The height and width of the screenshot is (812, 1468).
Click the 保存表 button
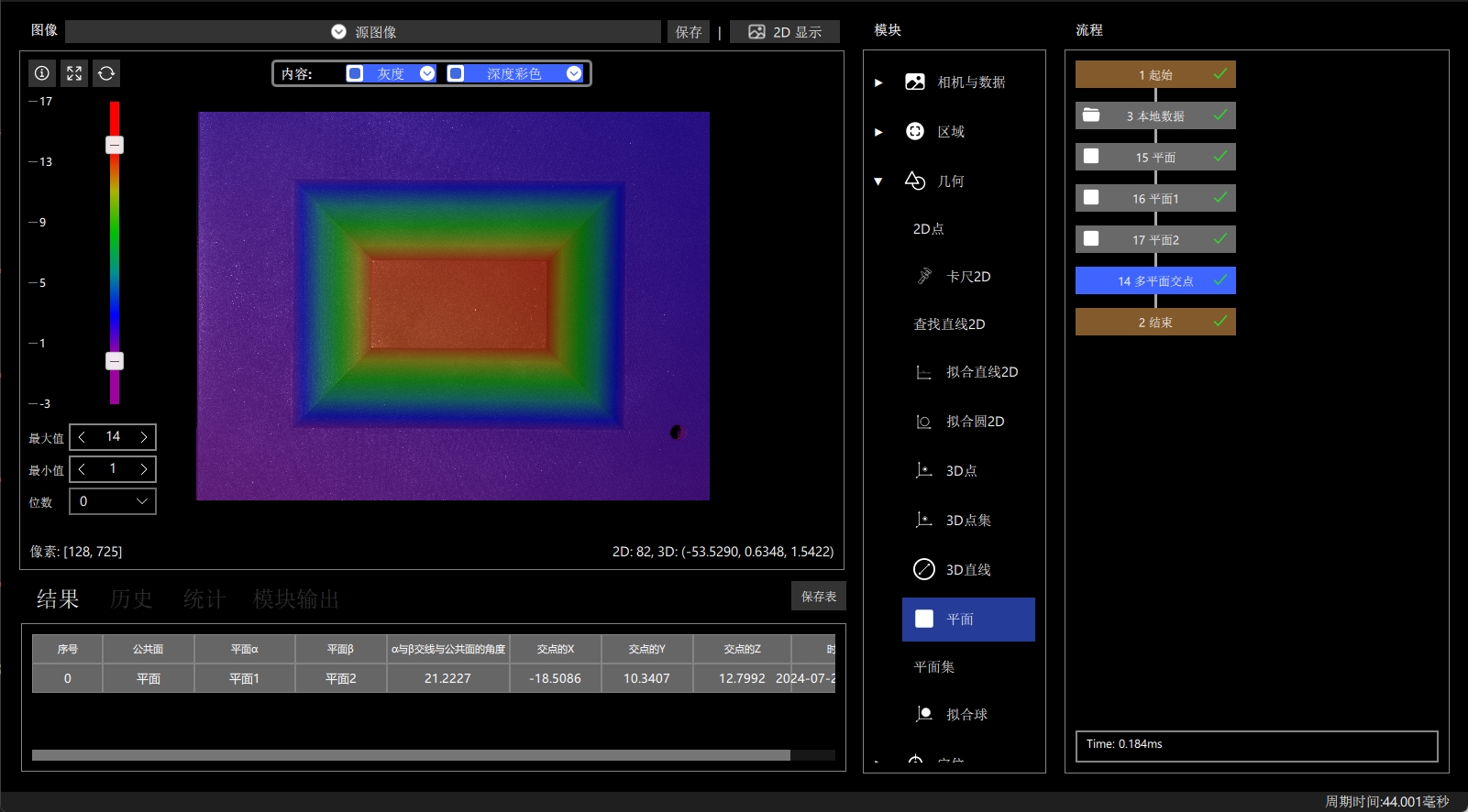[x=819, y=596]
